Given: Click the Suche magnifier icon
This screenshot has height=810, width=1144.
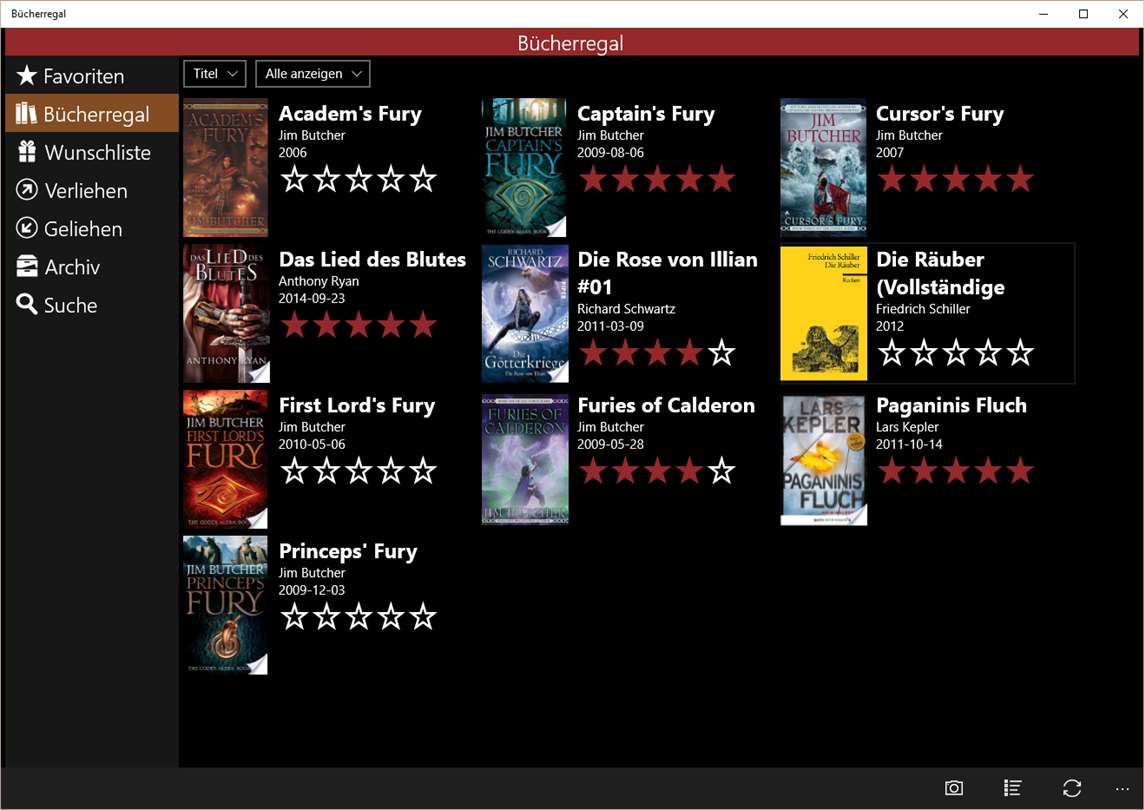Looking at the screenshot, I should click(27, 304).
